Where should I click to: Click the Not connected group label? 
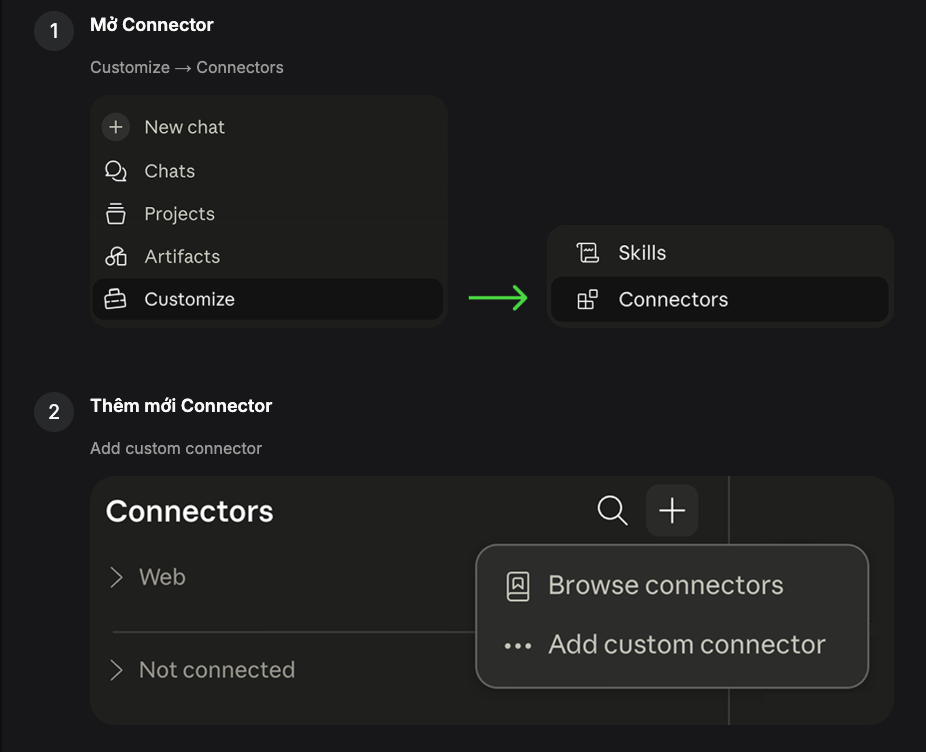pyautogui.click(x=217, y=670)
